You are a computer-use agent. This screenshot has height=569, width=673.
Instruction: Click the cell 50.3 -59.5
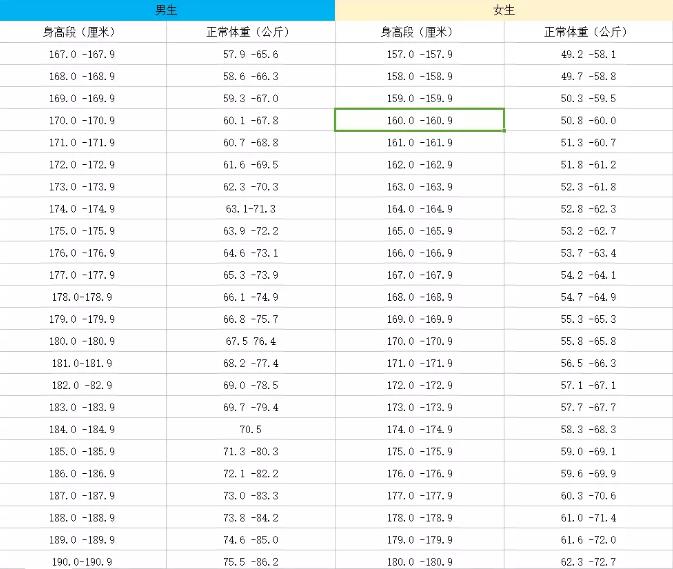[x=588, y=98]
